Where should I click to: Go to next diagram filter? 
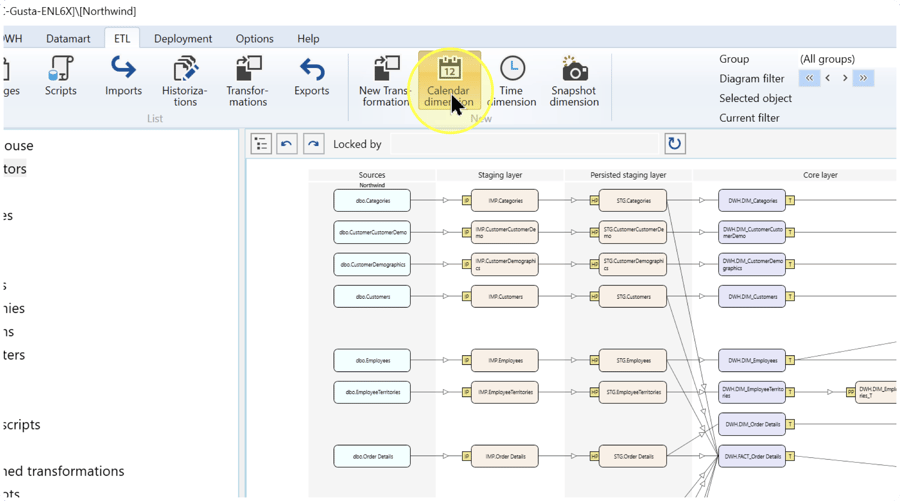pos(845,78)
